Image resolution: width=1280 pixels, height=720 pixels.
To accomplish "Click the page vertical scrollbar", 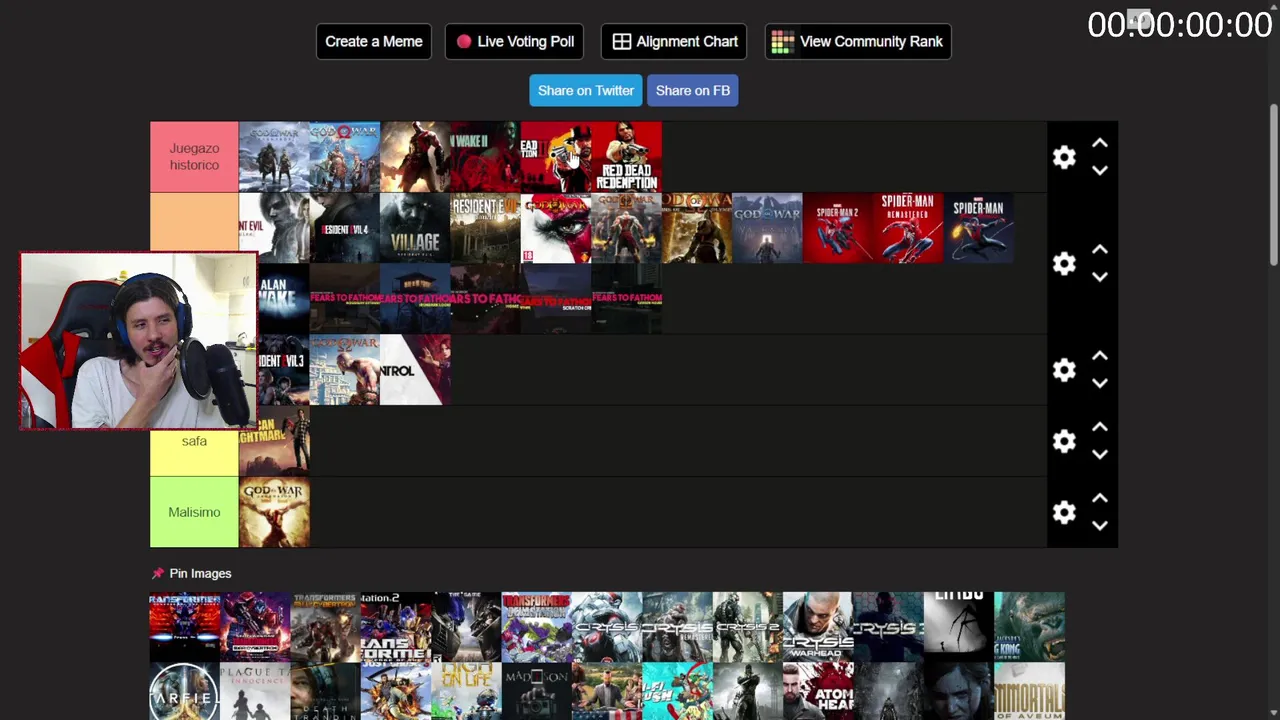I will click(x=1273, y=185).
